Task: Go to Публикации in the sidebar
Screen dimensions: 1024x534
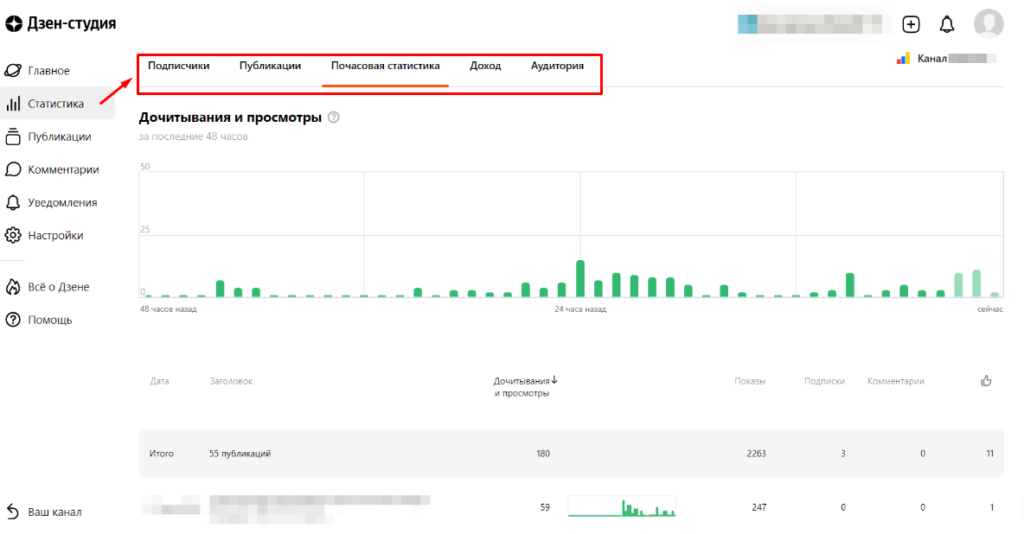Action: (59, 137)
